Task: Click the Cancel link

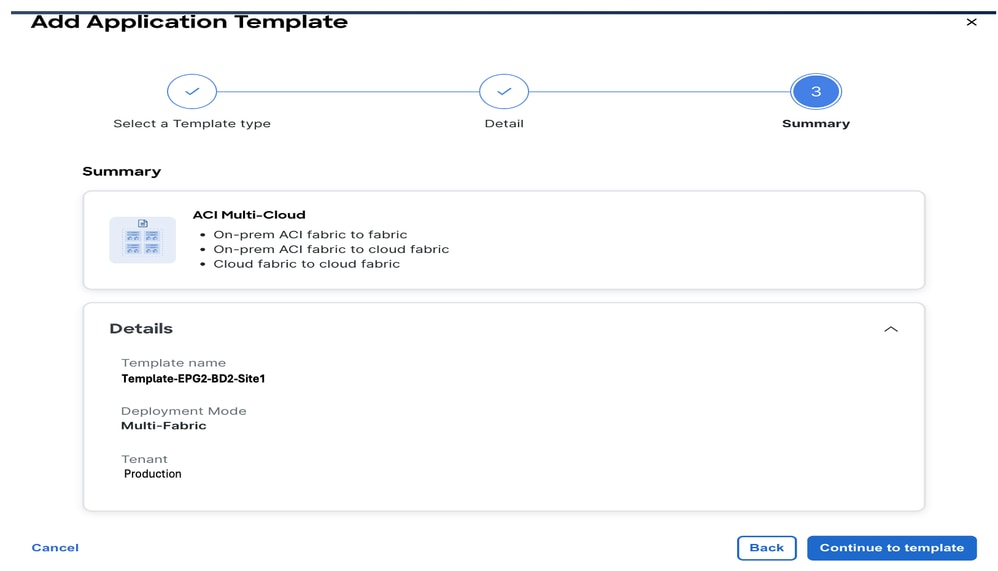Action: (55, 547)
